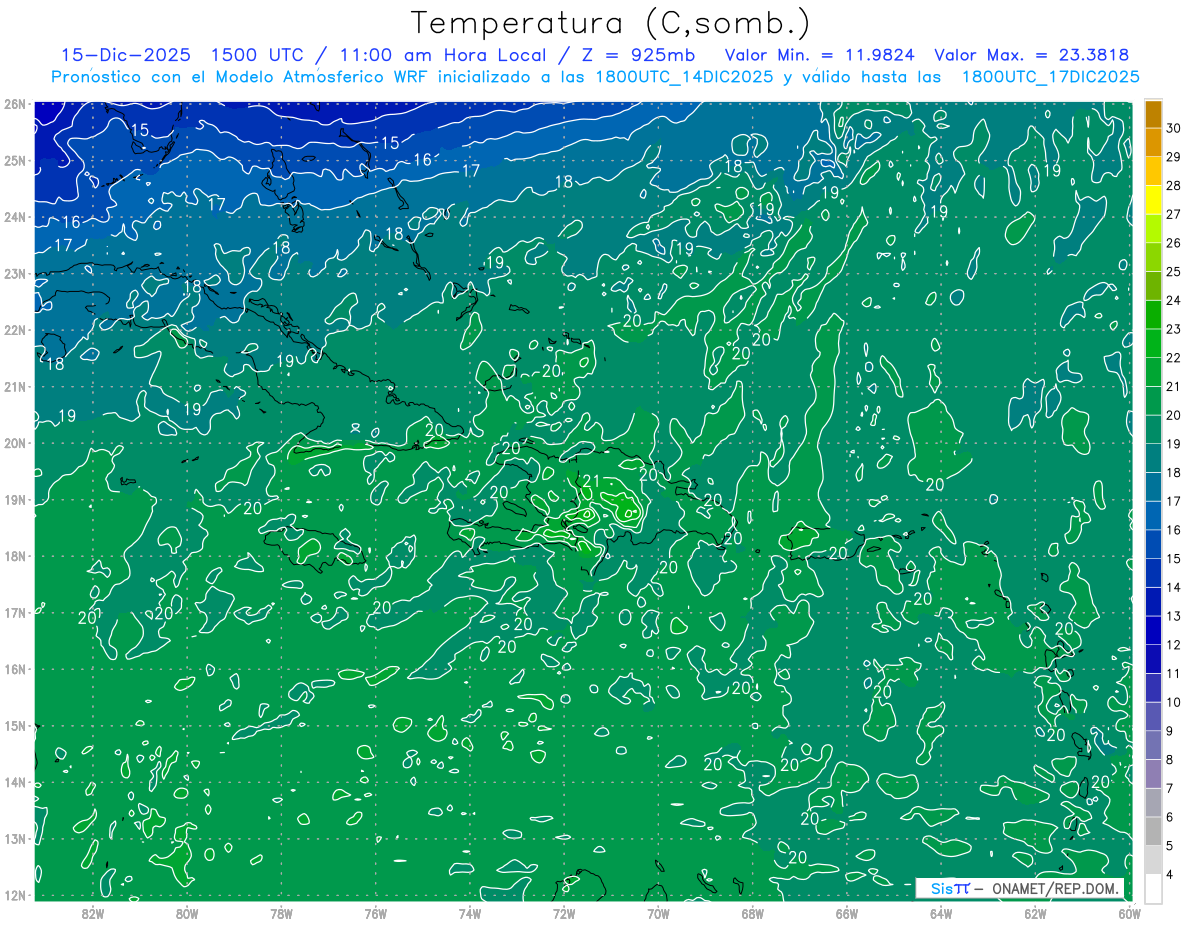Click the color scale label "11"
This screenshot has height=927, width=1200.
tap(1174, 674)
